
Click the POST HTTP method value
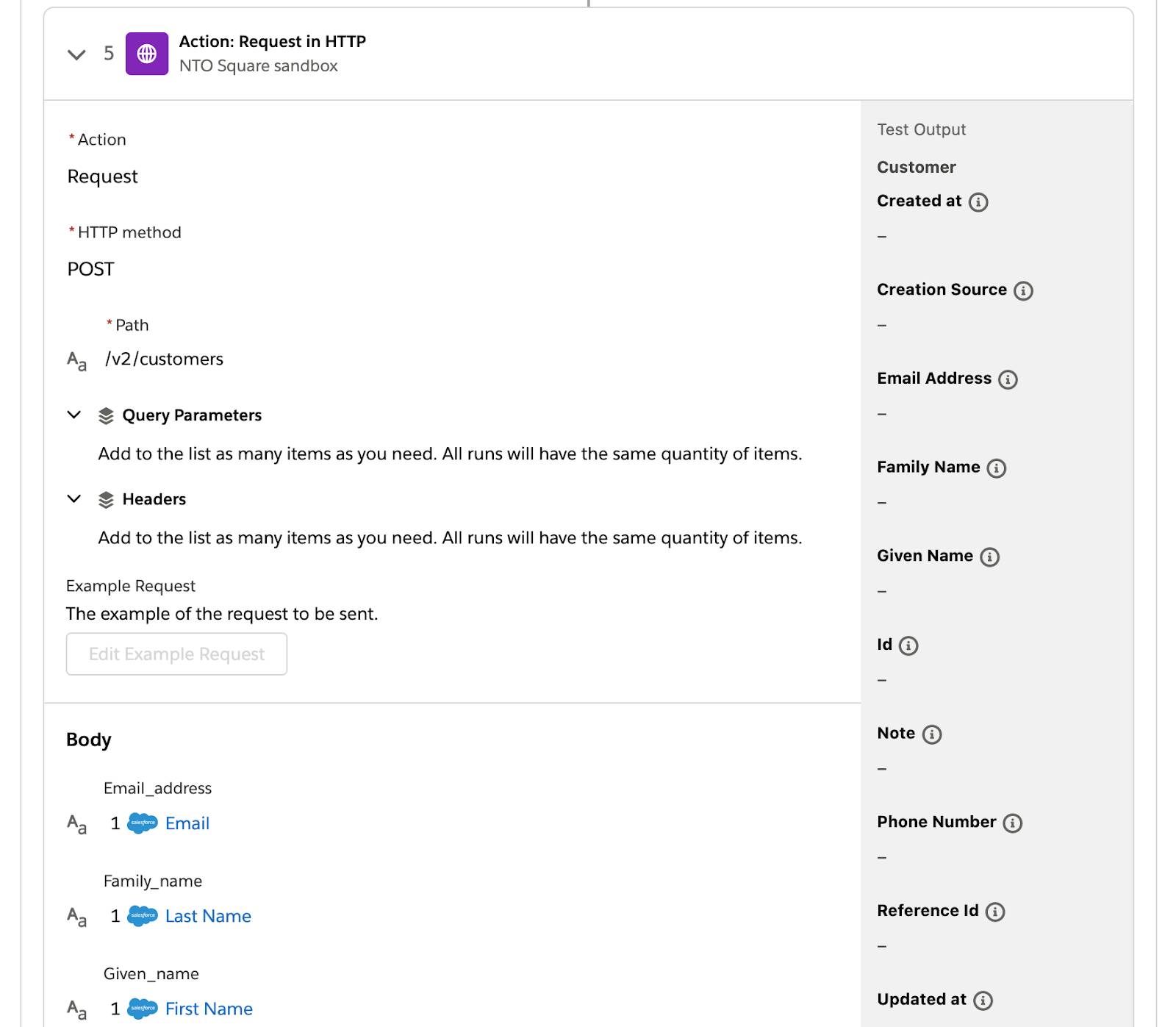point(90,269)
